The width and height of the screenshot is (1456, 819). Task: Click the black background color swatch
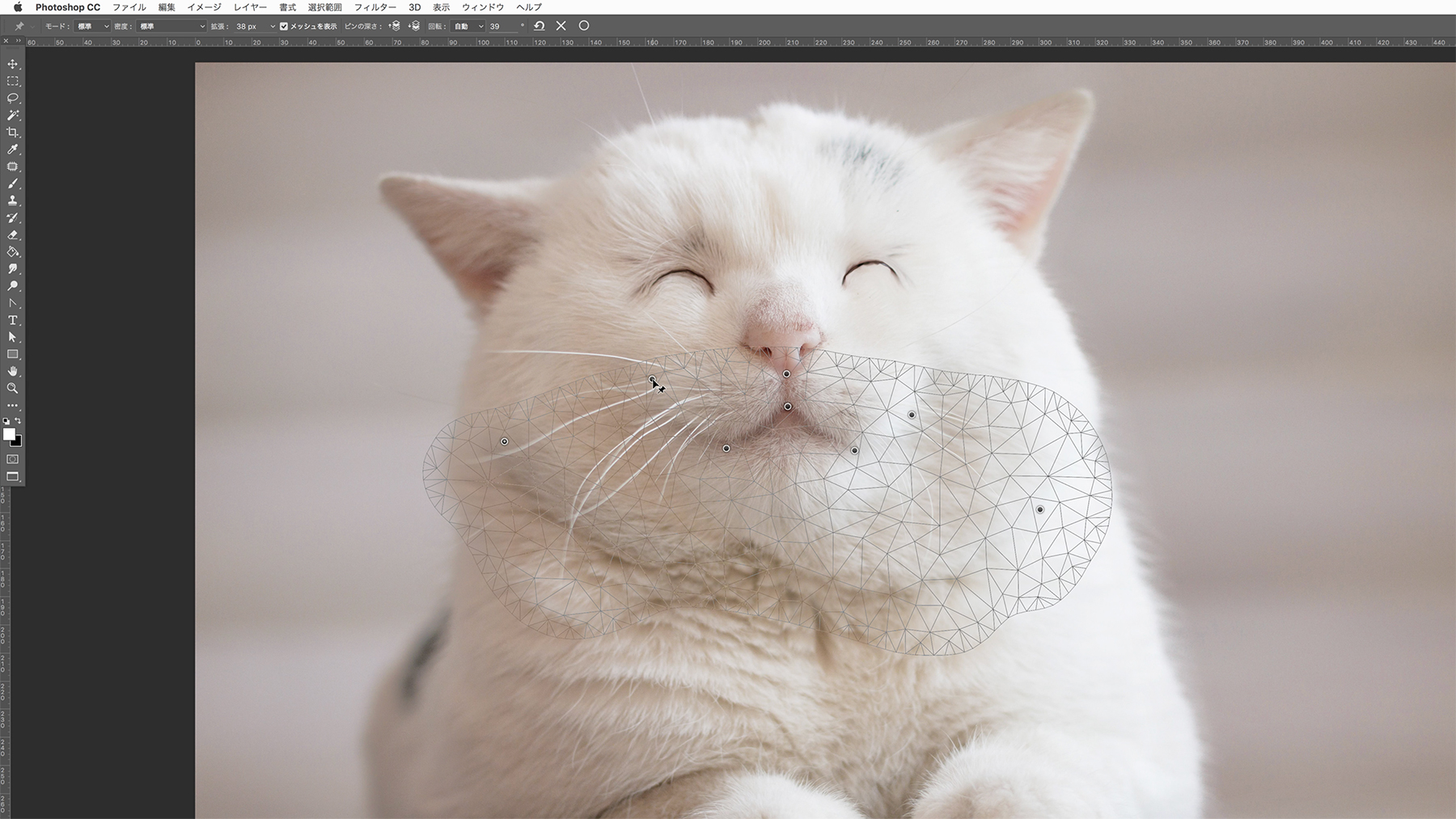pos(18,442)
